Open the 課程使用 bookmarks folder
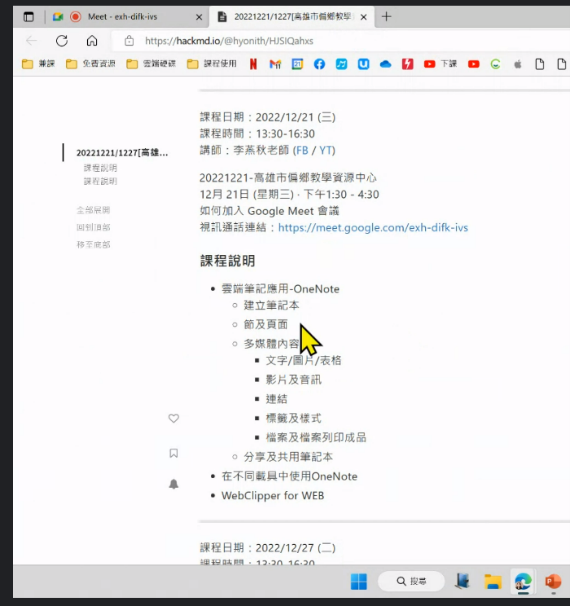The width and height of the screenshot is (570, 606). (212, 64)
